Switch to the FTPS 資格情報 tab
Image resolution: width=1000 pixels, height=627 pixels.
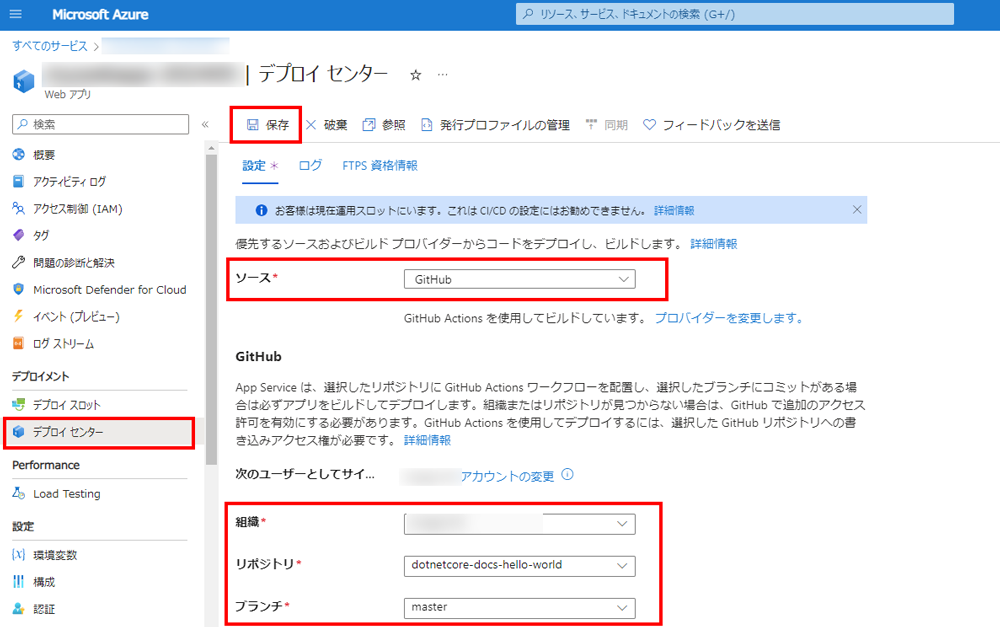[x=380, y=166]
